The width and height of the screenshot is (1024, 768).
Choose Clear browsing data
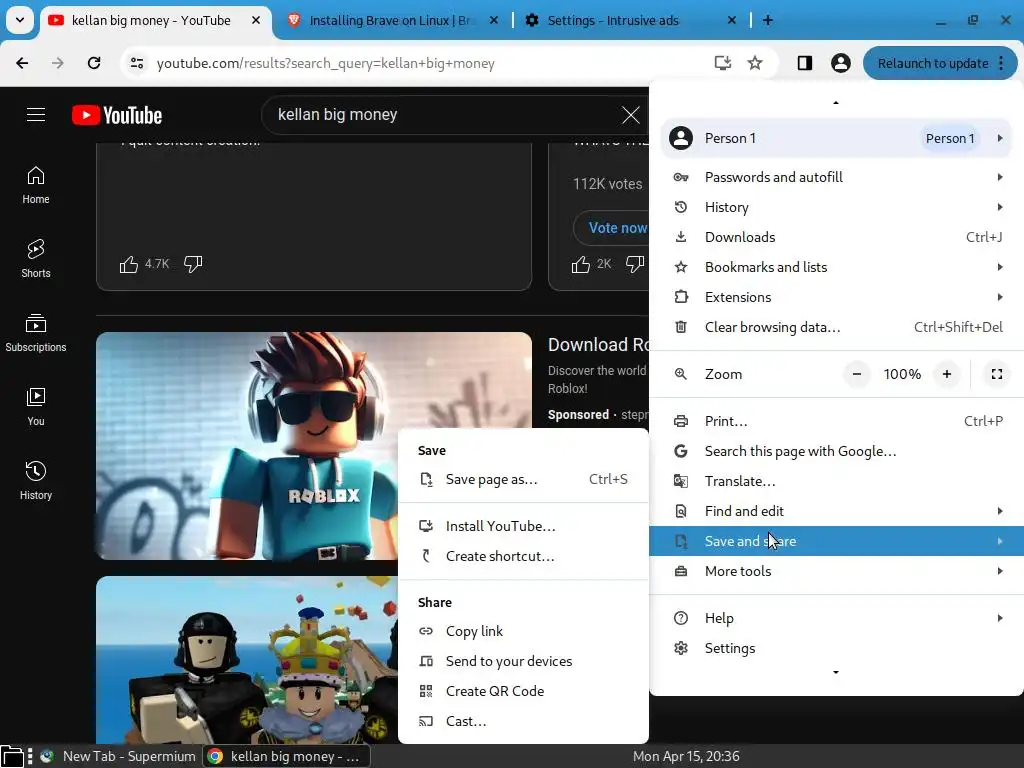[x=836, y=327]
